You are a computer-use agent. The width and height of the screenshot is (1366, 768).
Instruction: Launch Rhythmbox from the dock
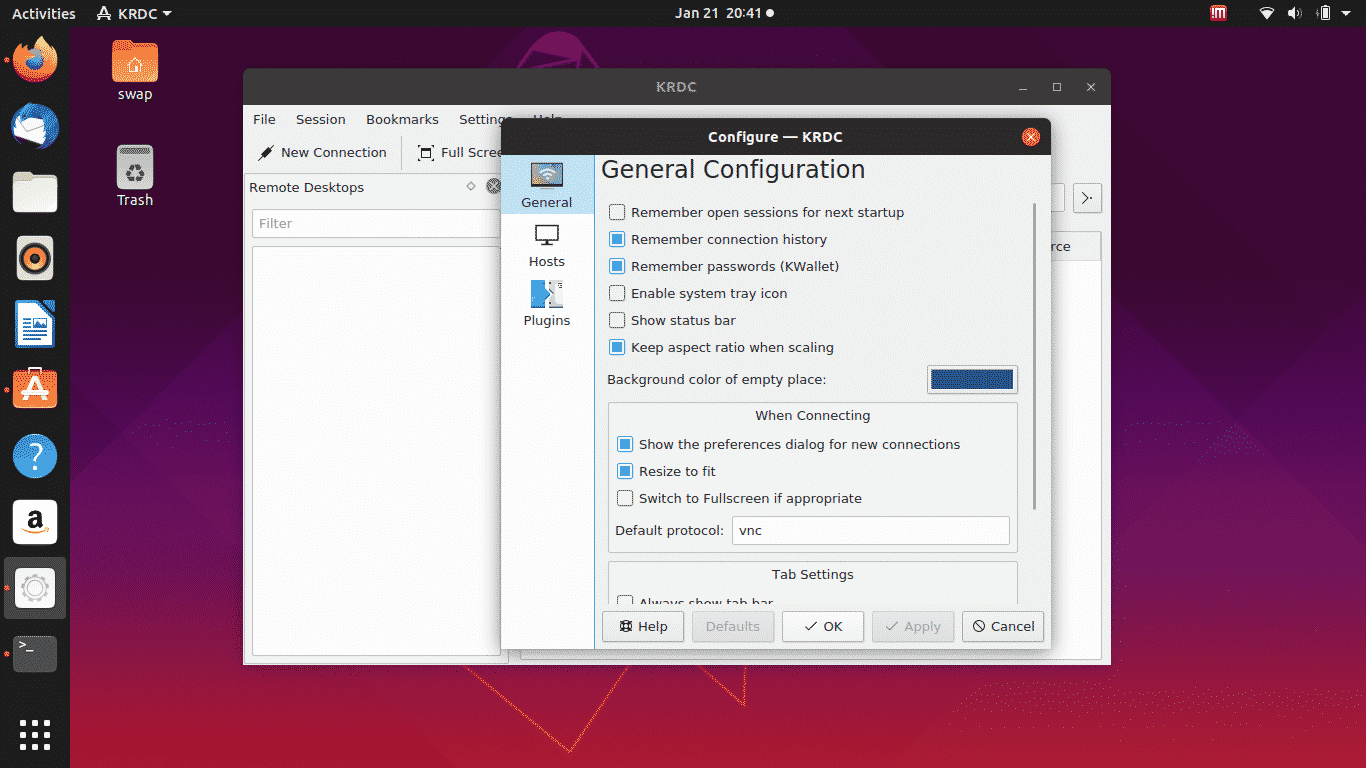pyautogui.click(x=35, y=258)
